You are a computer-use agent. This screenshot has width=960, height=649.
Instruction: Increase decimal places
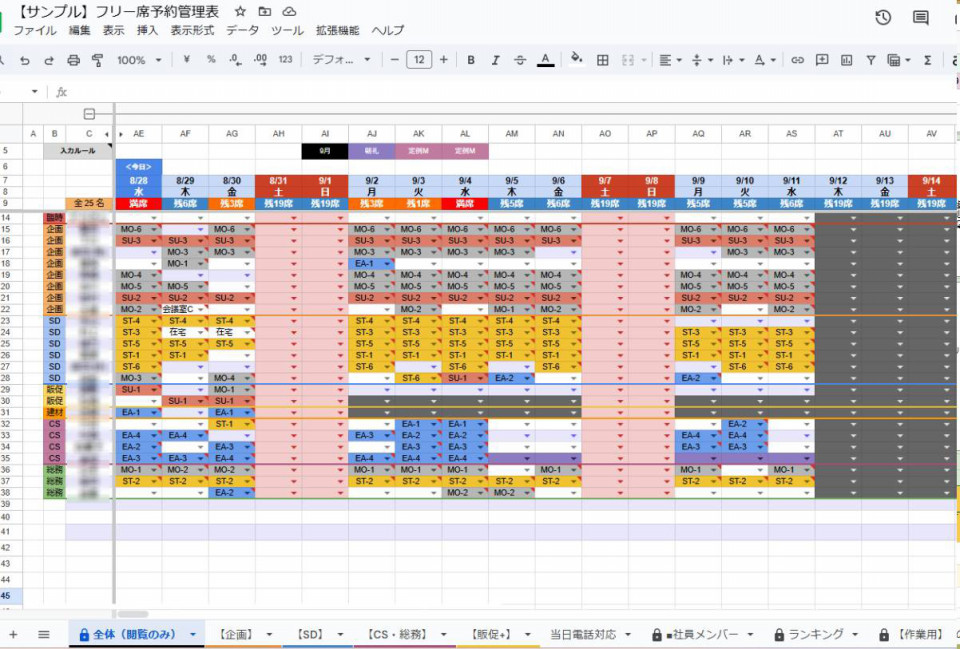pyautogui.click(x=261, y=59)
